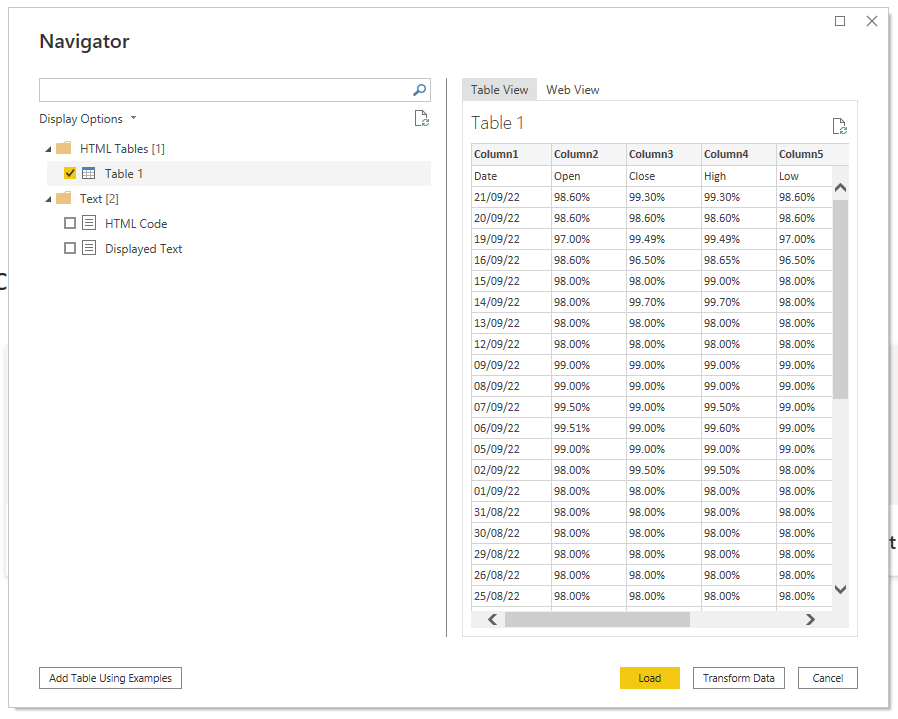This screenshot has width=898, height=719.
Task: Click the Transform Data button
Action: click(x=738, y=678)
